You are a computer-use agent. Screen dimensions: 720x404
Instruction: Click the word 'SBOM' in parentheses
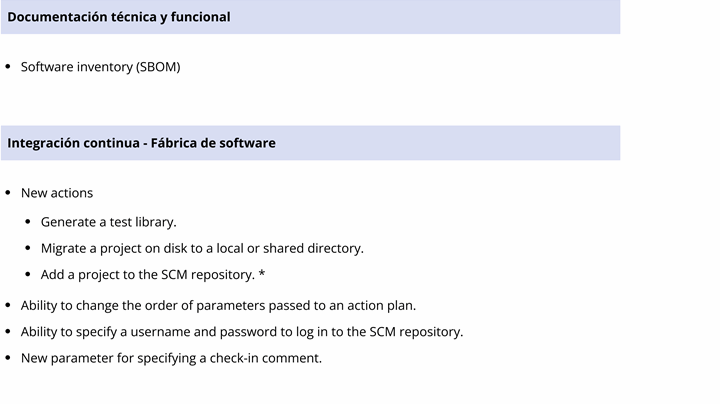(158, 67)
